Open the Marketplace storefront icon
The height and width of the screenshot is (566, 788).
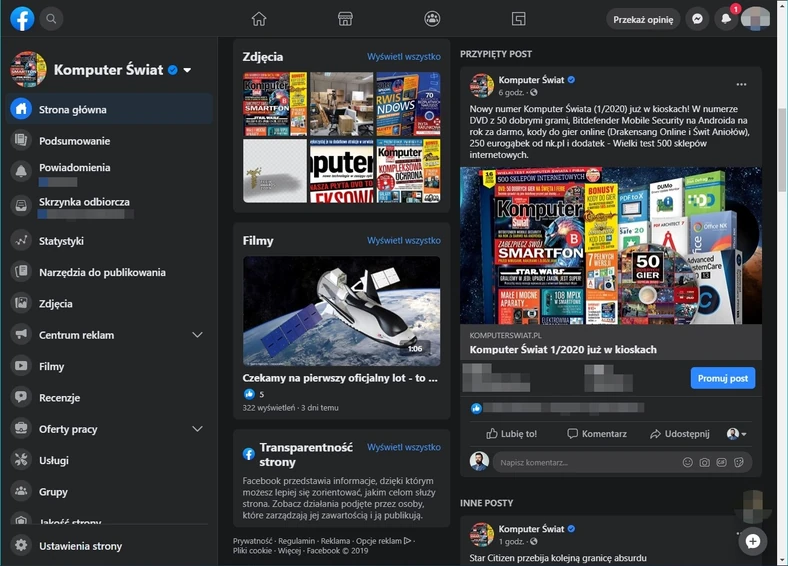point(345,19)
